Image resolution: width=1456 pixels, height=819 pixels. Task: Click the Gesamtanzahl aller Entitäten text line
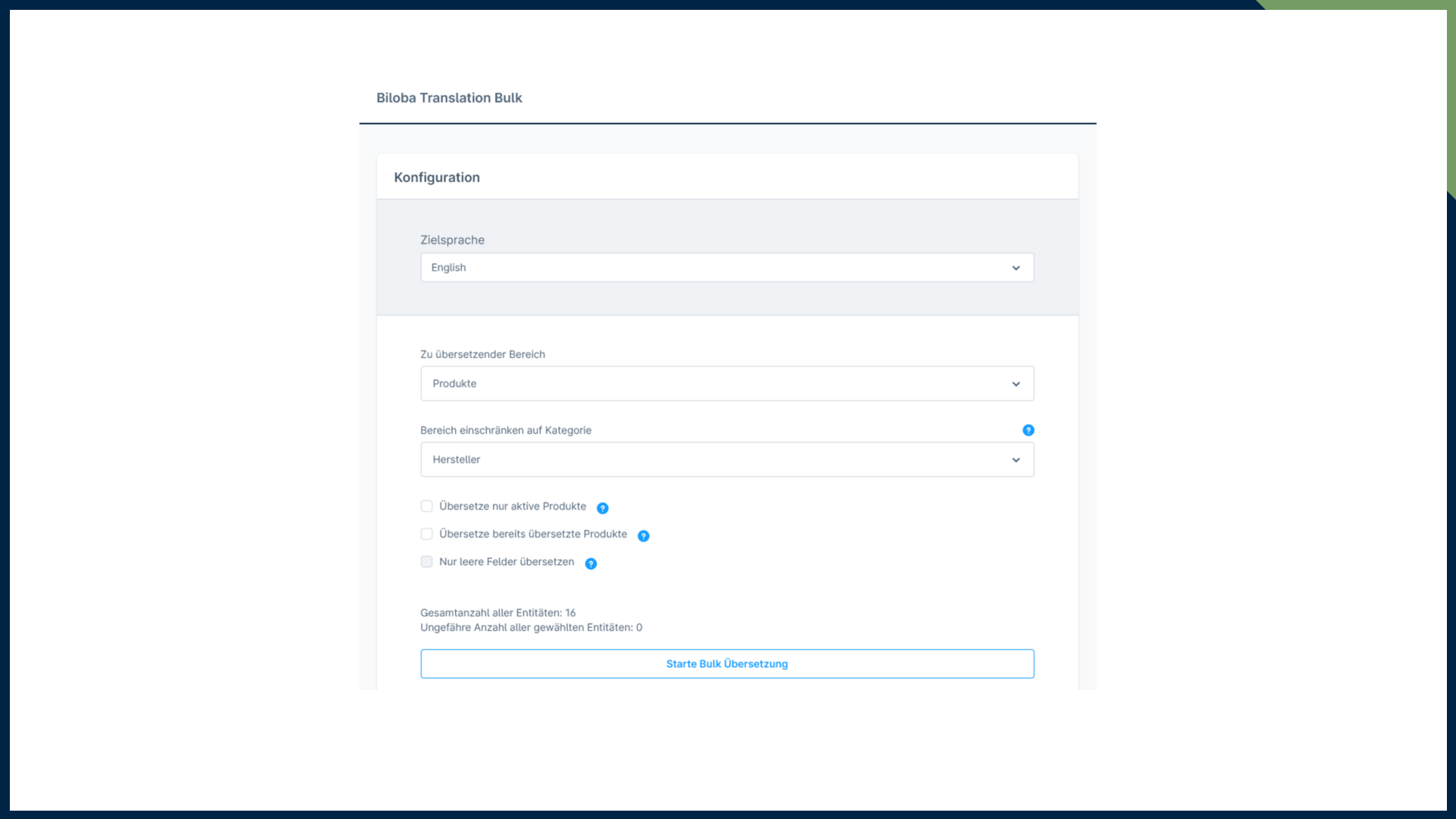coord(497,613)
